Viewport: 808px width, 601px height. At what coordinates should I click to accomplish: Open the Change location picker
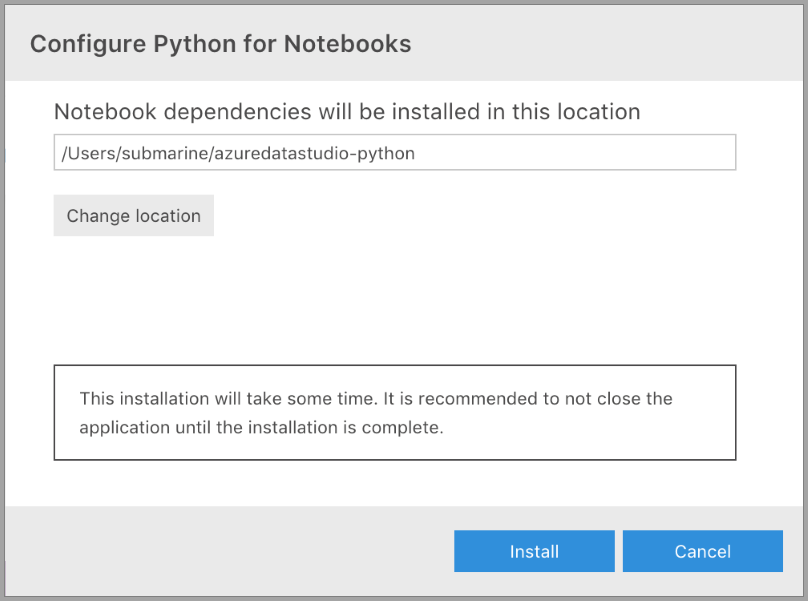pos(133,215)
